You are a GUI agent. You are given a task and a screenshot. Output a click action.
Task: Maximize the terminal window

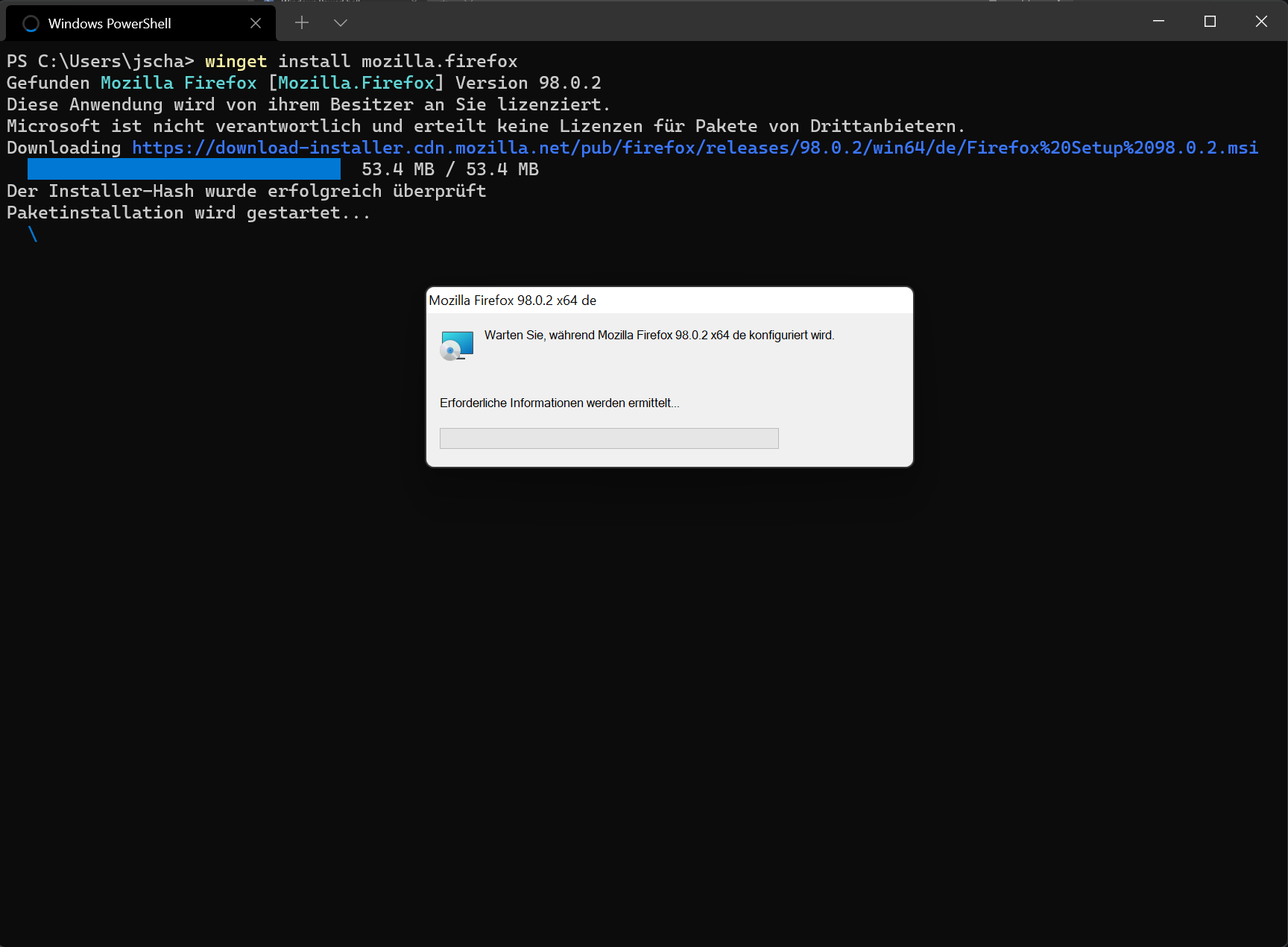1210,22
